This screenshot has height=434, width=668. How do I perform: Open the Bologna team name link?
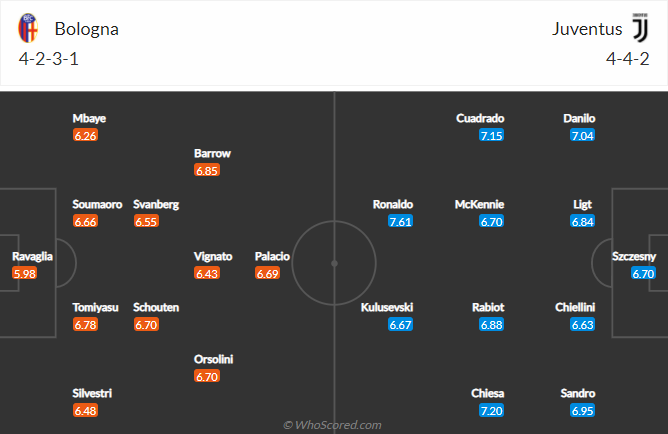click(x=87, y=28)
